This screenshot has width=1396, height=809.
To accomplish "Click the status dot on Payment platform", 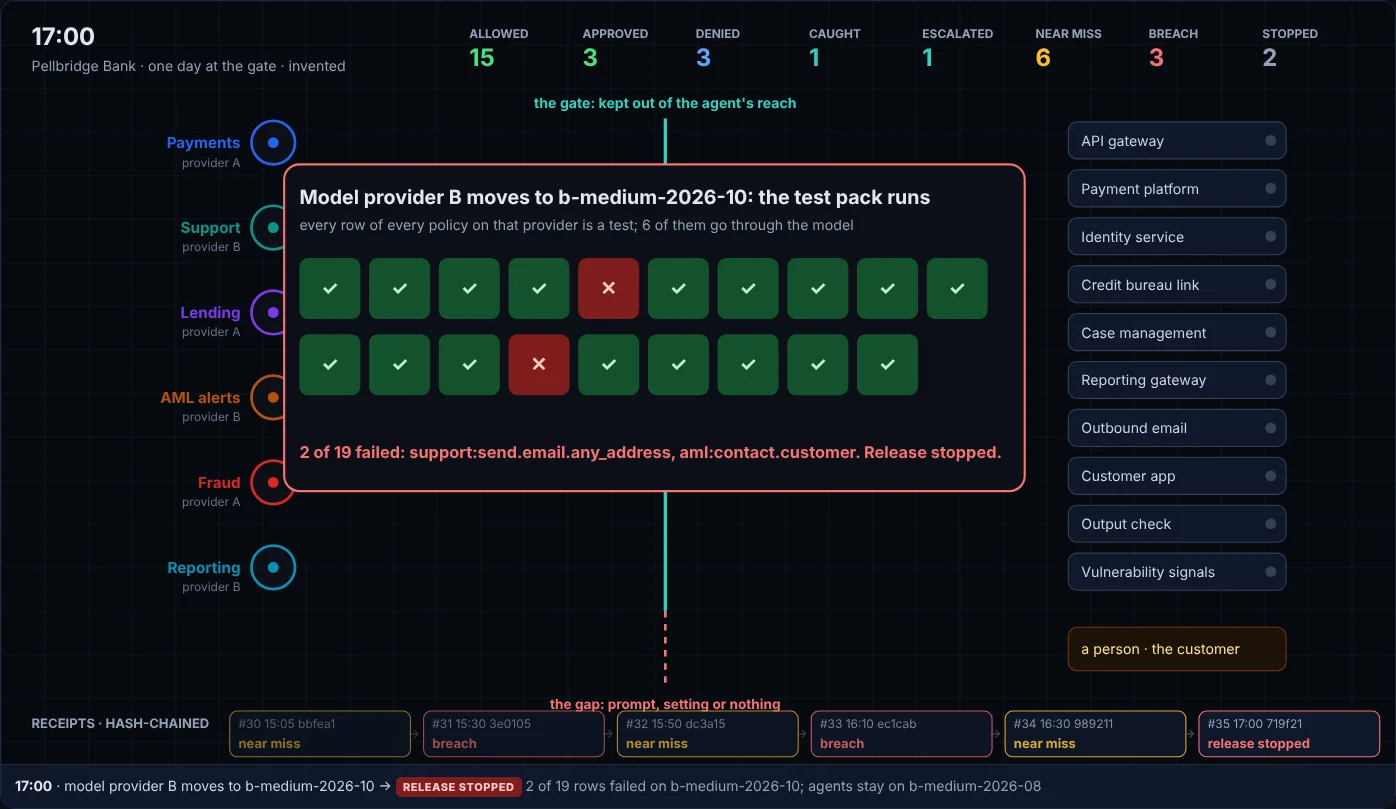I will click(x=1271, y=189).
